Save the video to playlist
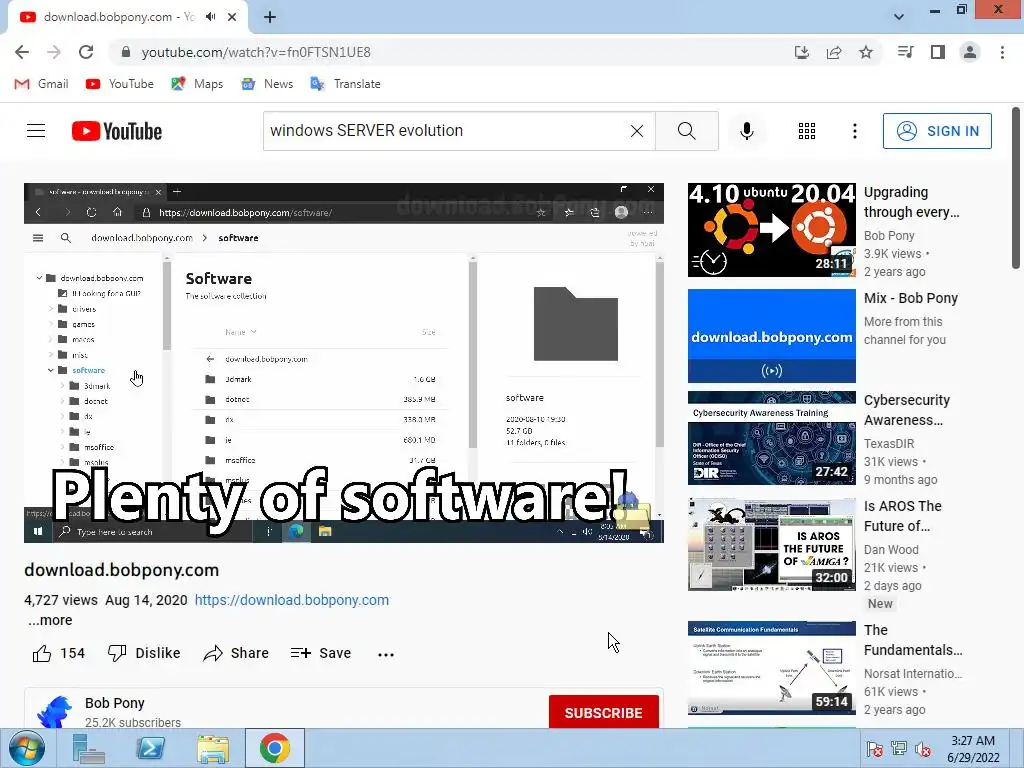 coord(321,653)
